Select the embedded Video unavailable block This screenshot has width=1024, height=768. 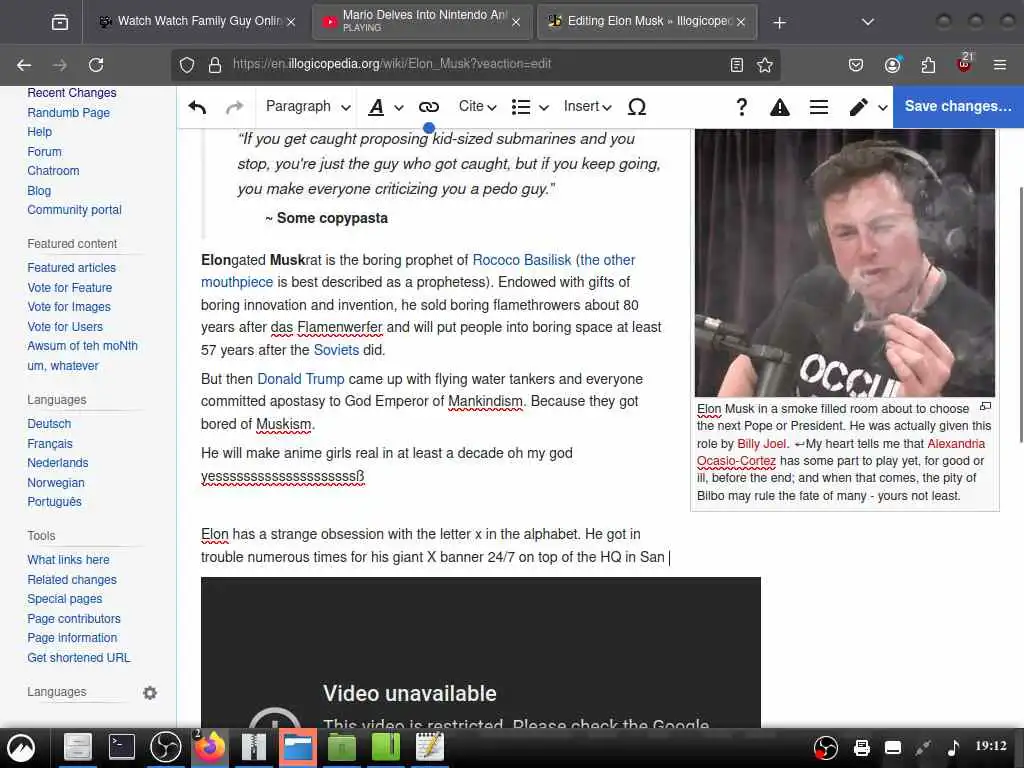tap(481, 652)
